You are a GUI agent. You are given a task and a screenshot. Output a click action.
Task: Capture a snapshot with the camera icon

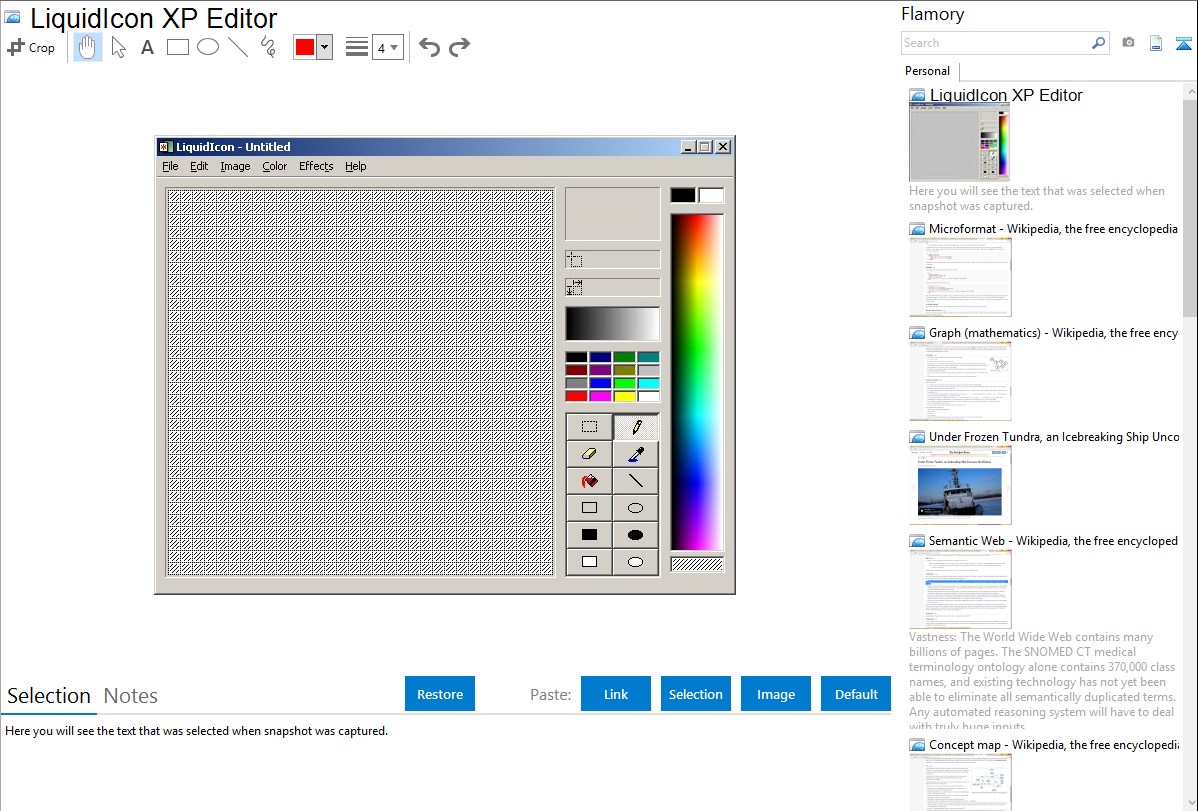(1128, 43)
